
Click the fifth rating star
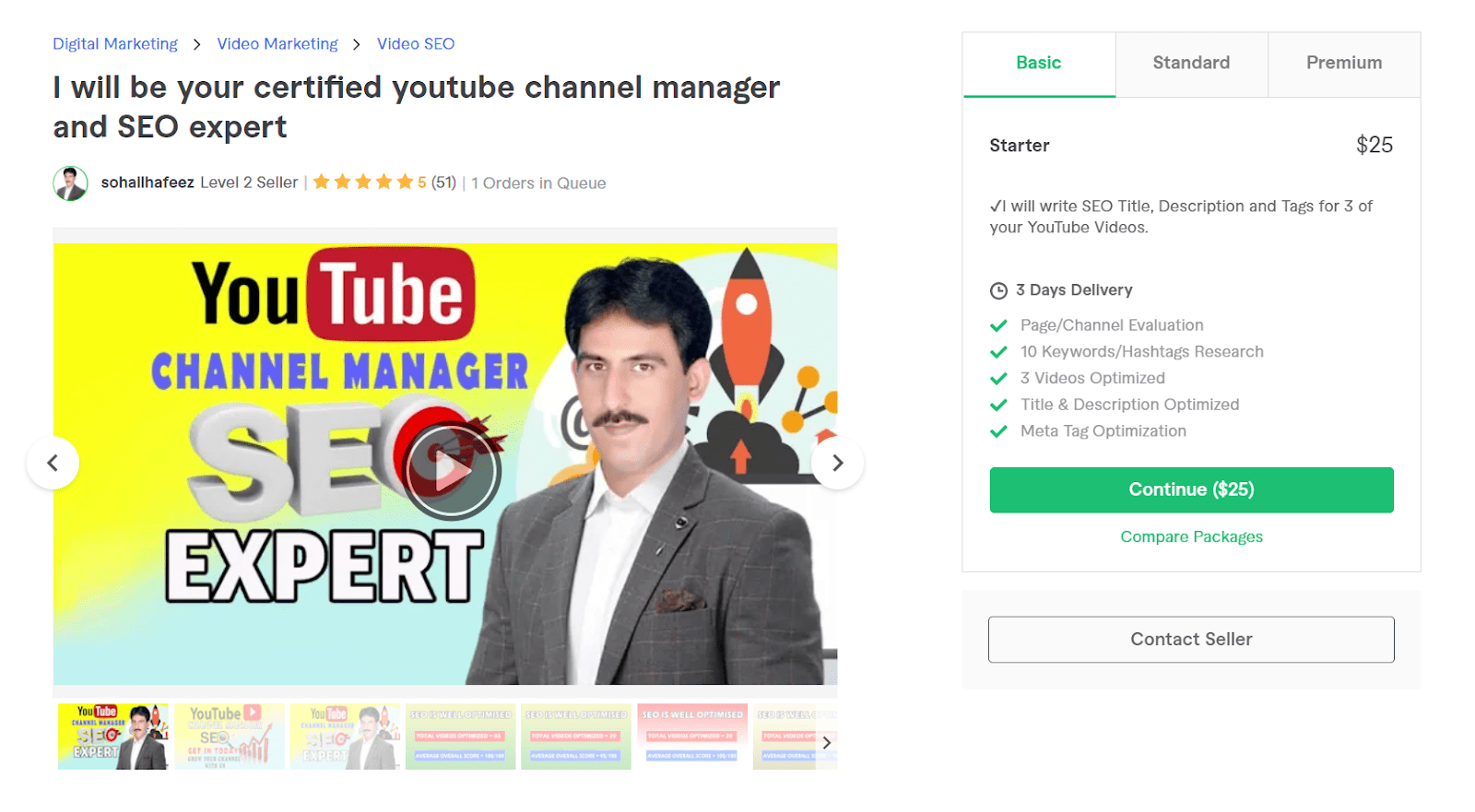pyautogui.click(x=405, y=182)
